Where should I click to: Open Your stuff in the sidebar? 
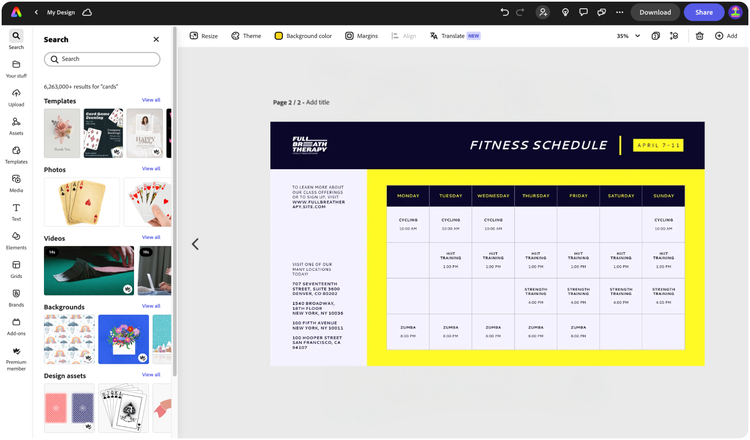coord(16,69)
